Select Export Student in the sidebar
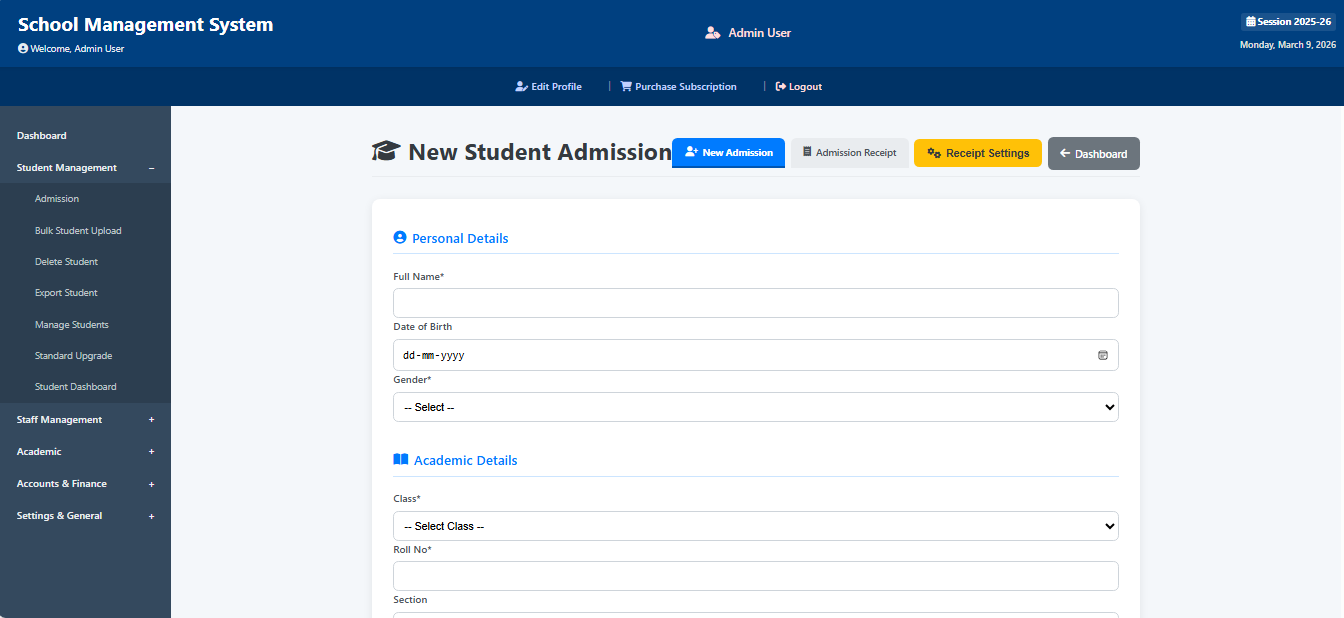This screenshot has width=1344, height=618. point(66,292)
